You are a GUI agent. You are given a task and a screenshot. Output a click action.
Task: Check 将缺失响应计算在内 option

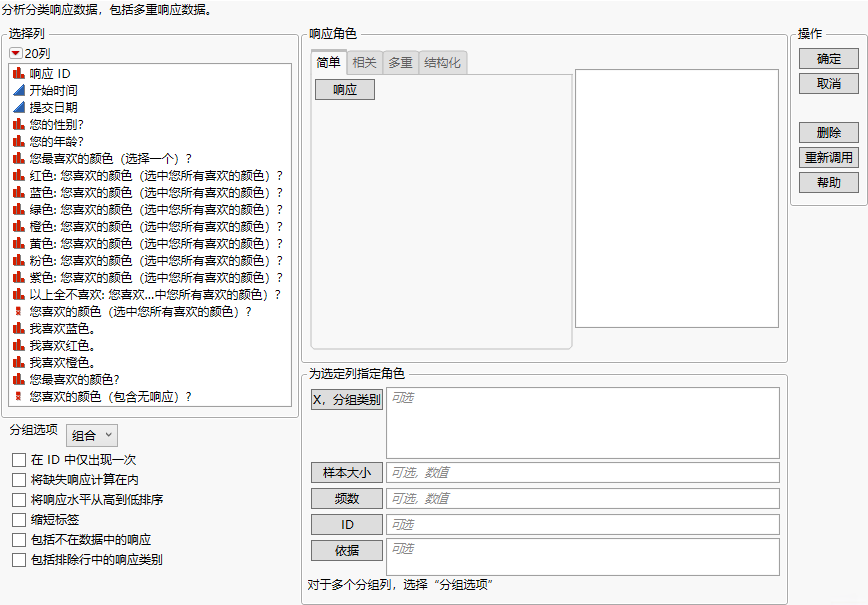[x=17, y=478]
